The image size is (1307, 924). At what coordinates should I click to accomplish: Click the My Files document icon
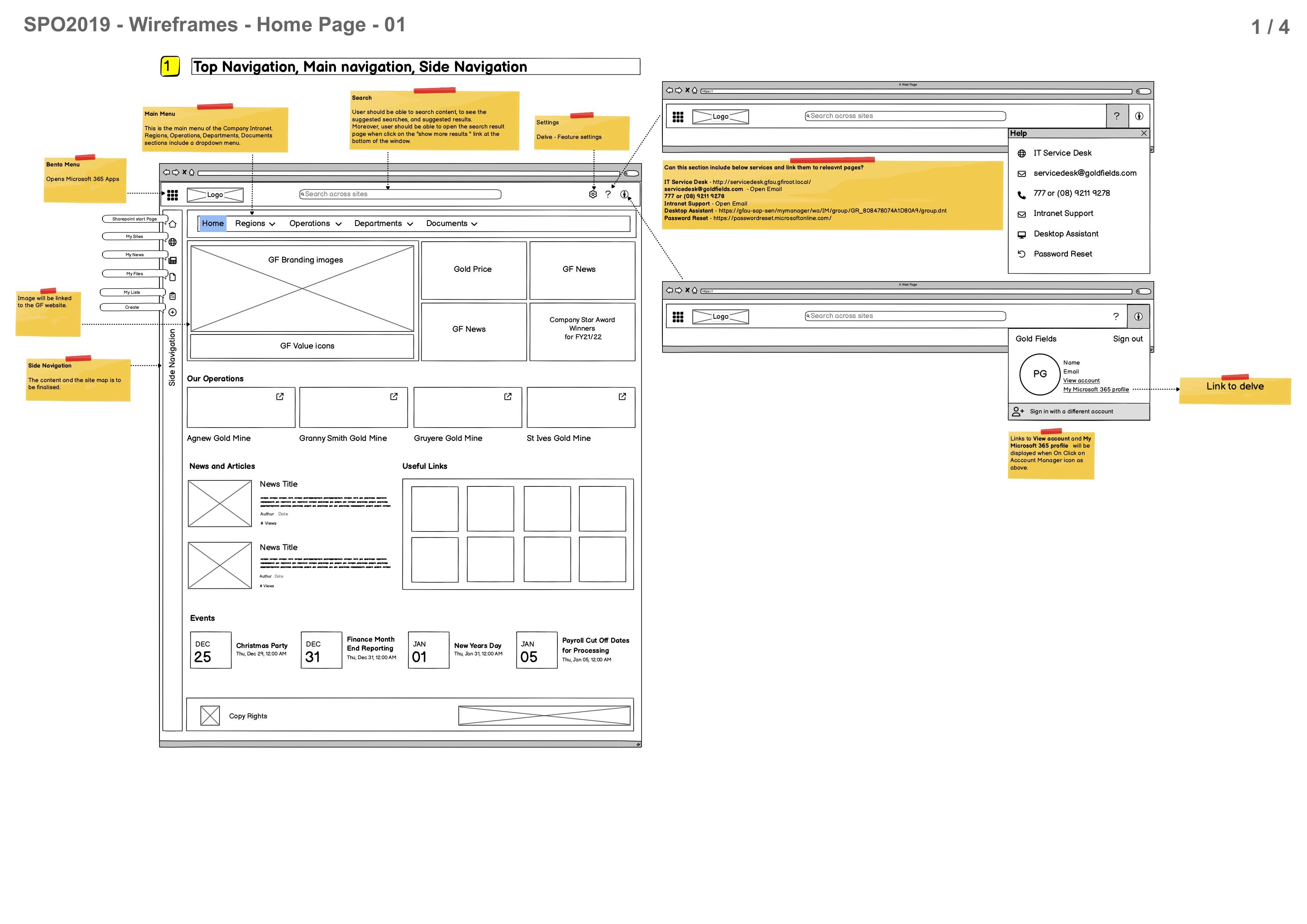(173, 277)
